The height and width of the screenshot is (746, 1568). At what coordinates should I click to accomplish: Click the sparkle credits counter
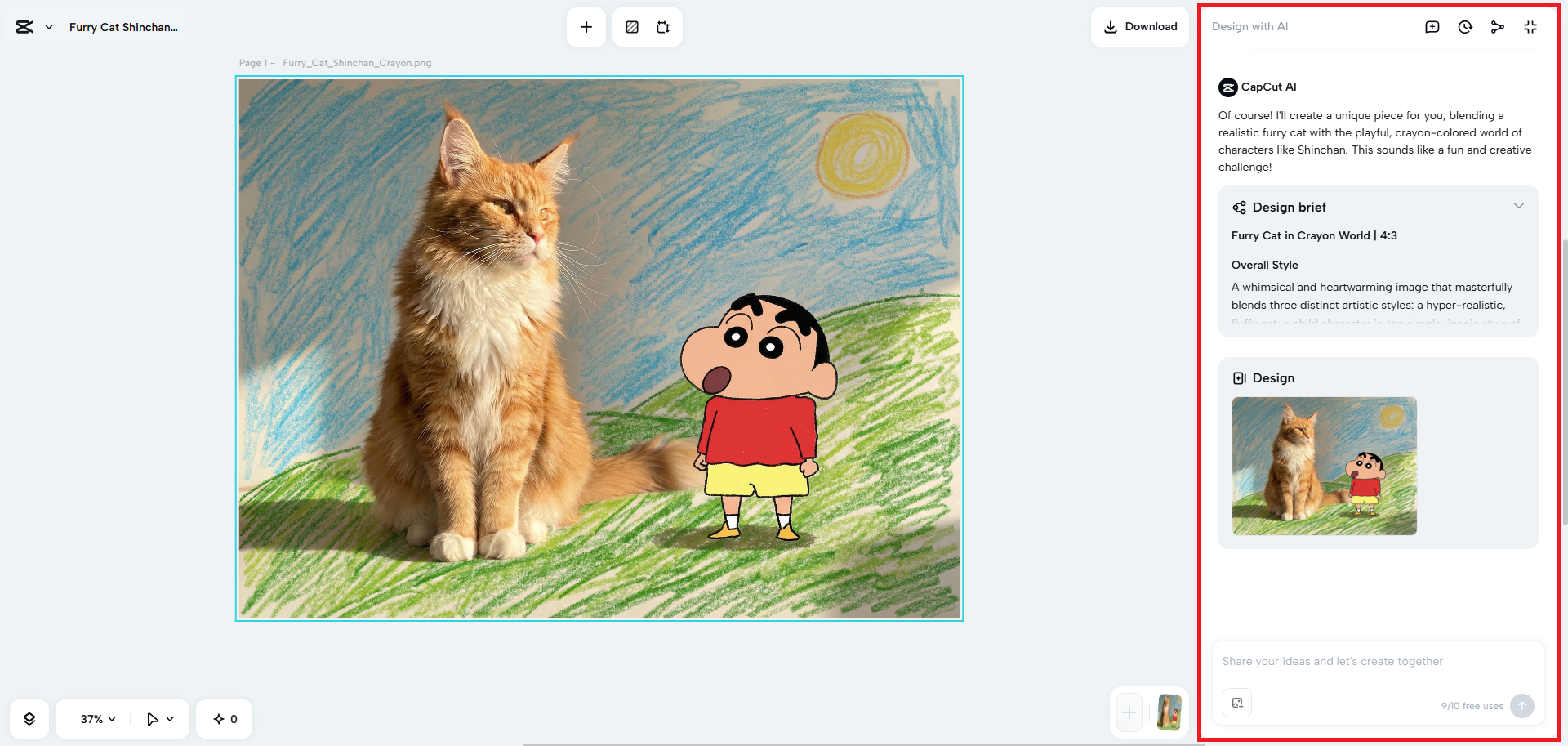tap(225, 719)
